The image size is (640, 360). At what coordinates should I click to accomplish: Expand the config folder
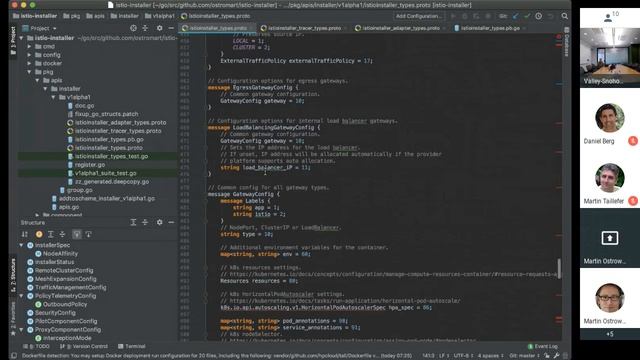[29, 55]
